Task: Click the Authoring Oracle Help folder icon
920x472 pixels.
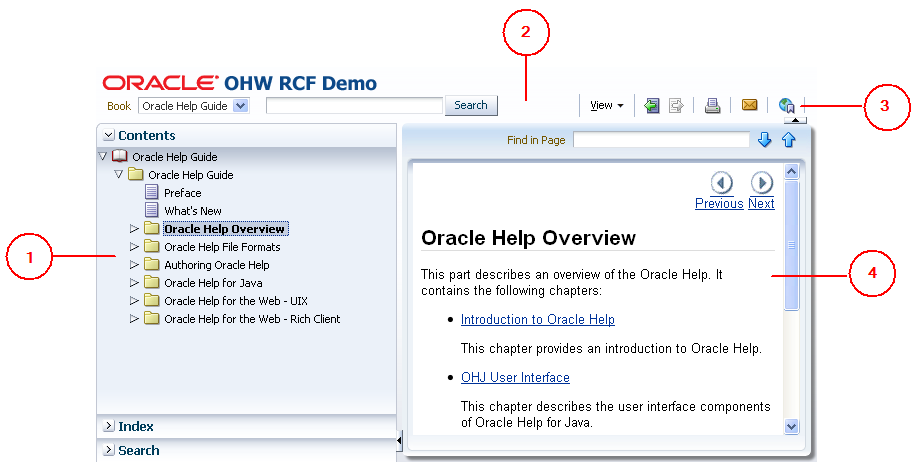Action: click(x=151, y=264)
